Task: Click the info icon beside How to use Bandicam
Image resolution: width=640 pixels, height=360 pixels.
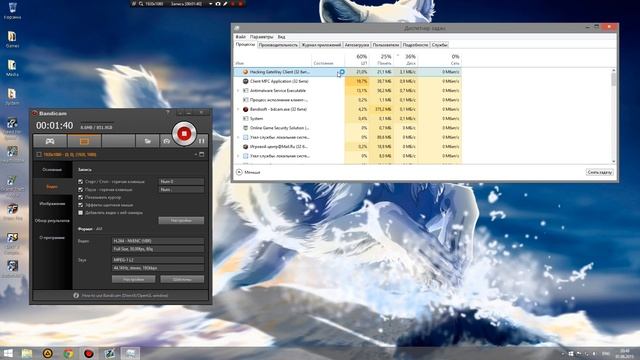Action: [x=76, y=295]
